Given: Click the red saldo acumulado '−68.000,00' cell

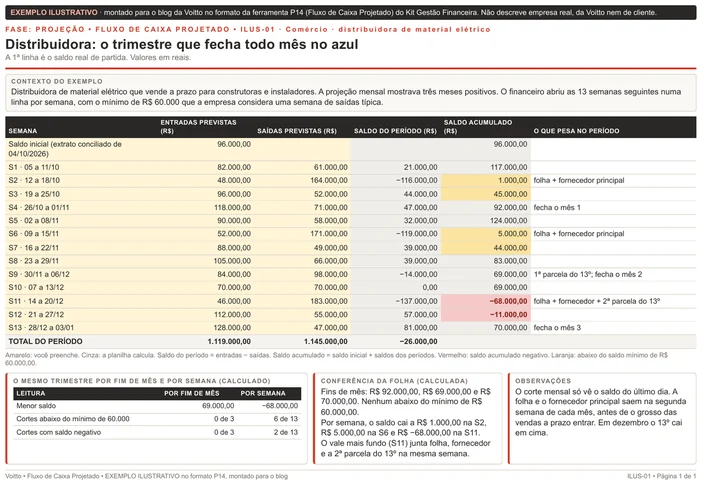Looking at the screenshot, I should click(x=486, y=301).
